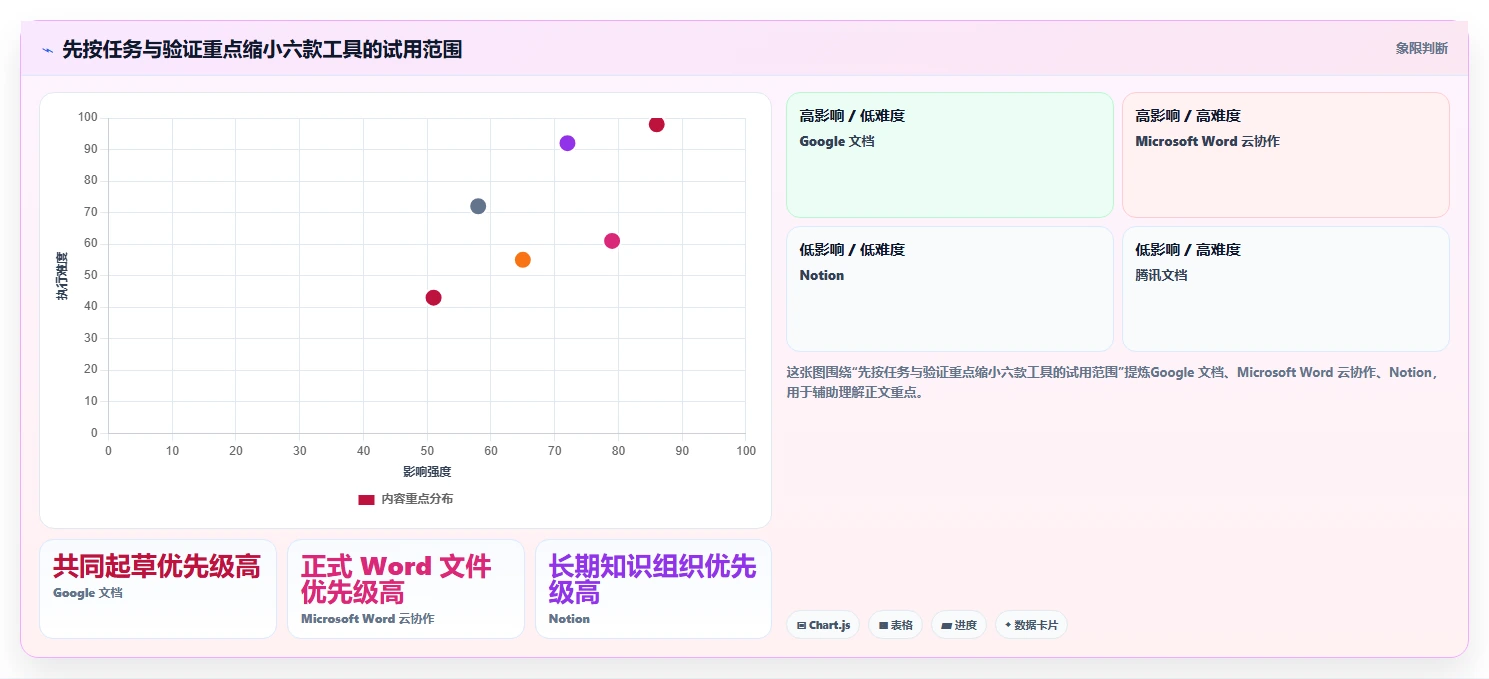Click the 象限判断 label in the header
1489x679 pixels.
(x=1421, y=48)
